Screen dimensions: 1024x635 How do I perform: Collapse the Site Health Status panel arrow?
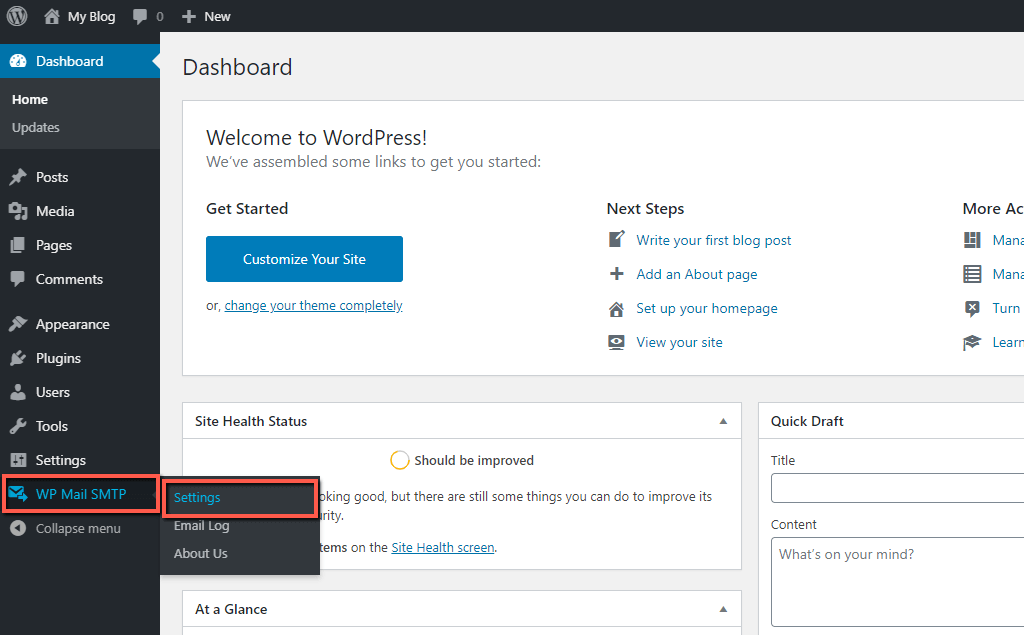tap(723, 421)
